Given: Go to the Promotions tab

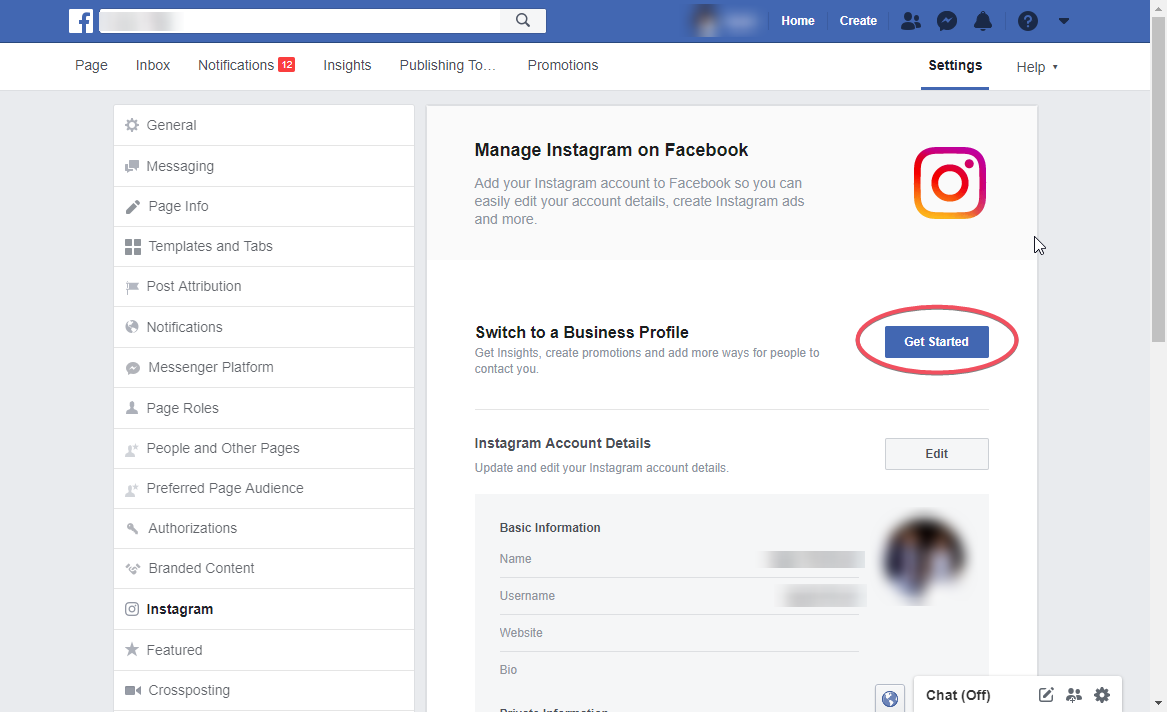Looking at the screenshot, I should click(563, 65).
